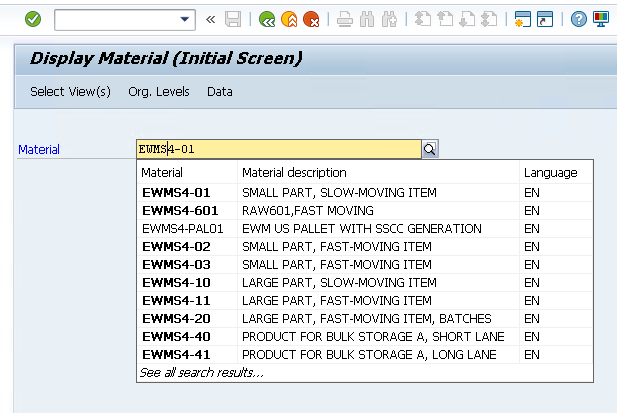
Task: Open the Material search help button
Action: tap(430, 149)
